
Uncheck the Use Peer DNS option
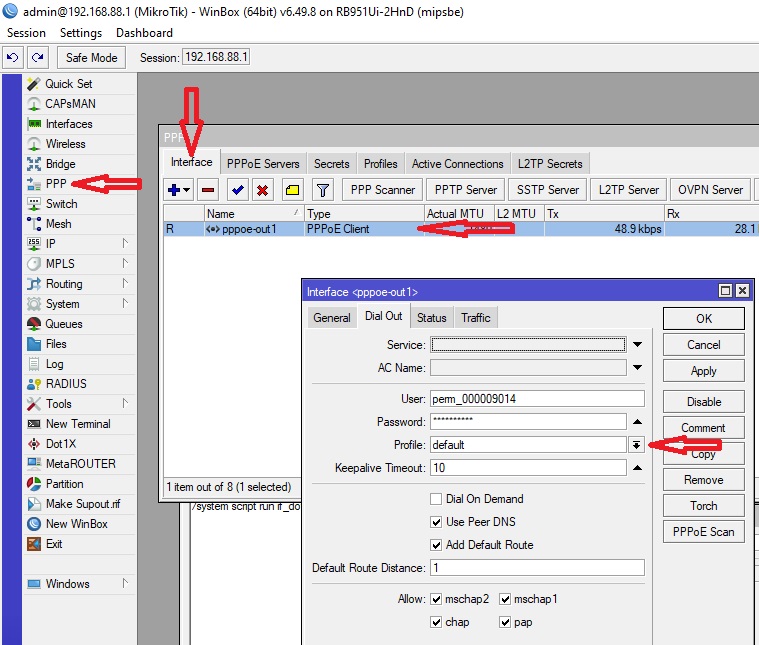[436, 522]
